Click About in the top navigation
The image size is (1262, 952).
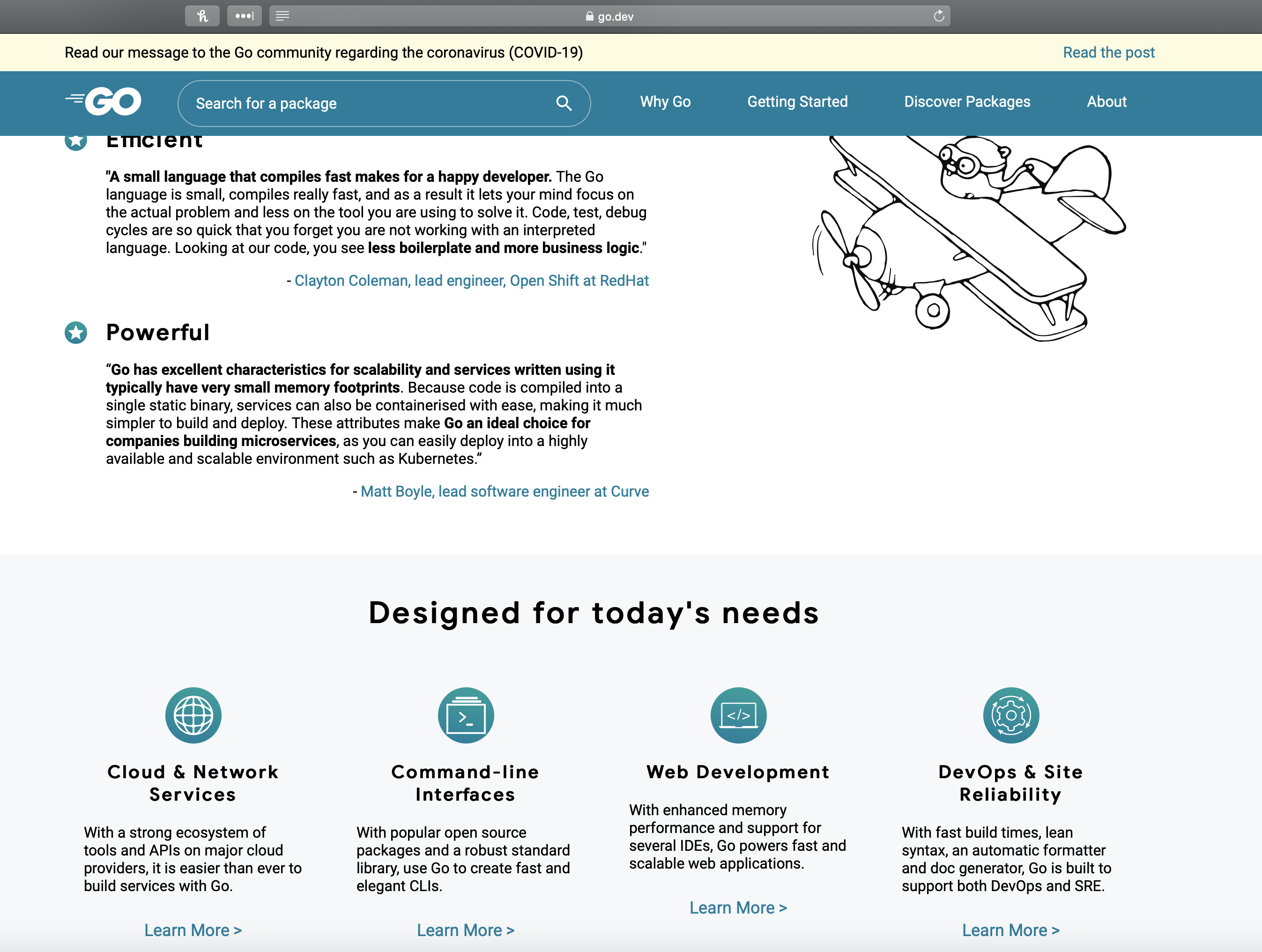point(1106,102)
